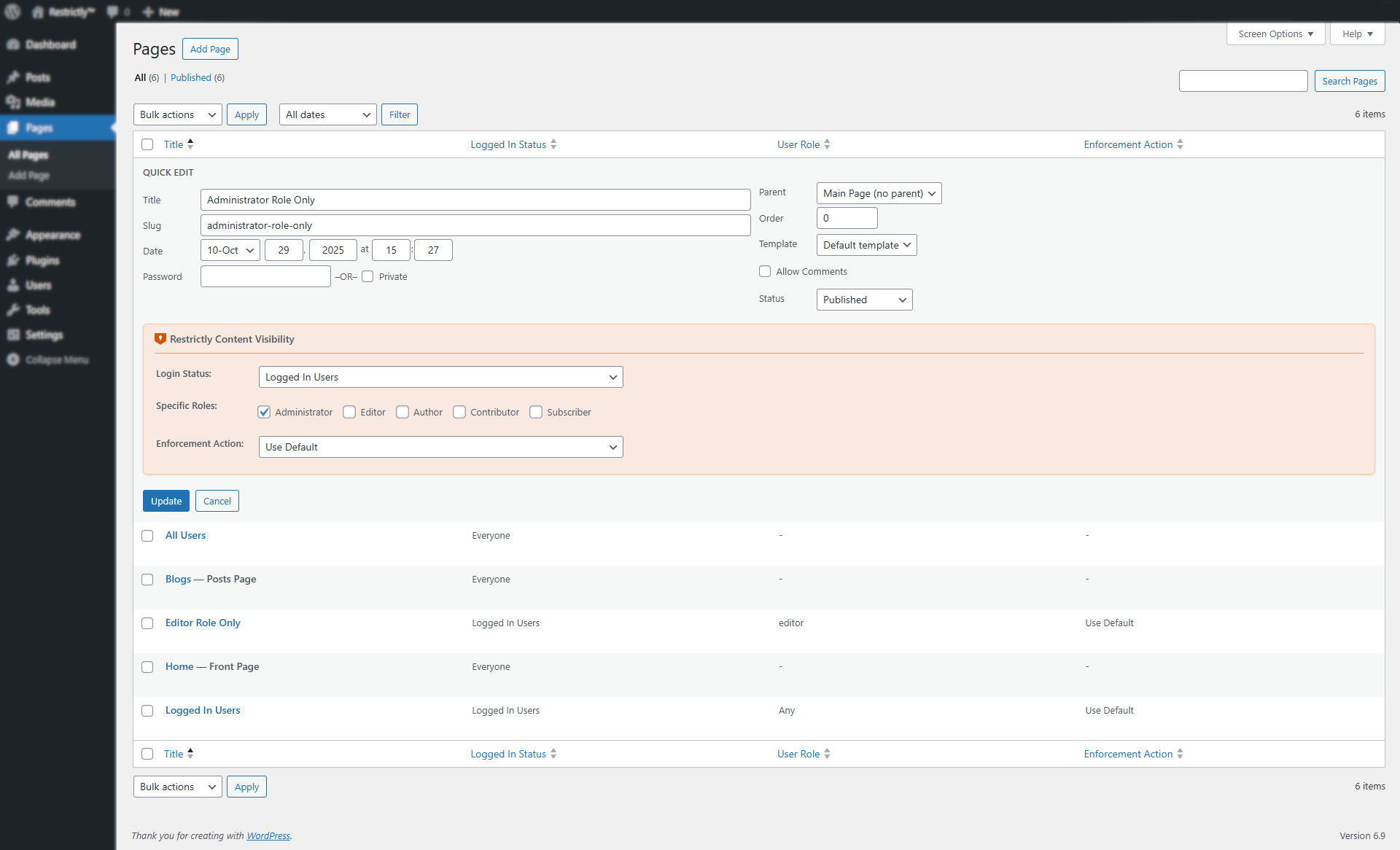Screen dimensions: 1400x850
Task: Click the Posts pin icon
Action: 13,77
